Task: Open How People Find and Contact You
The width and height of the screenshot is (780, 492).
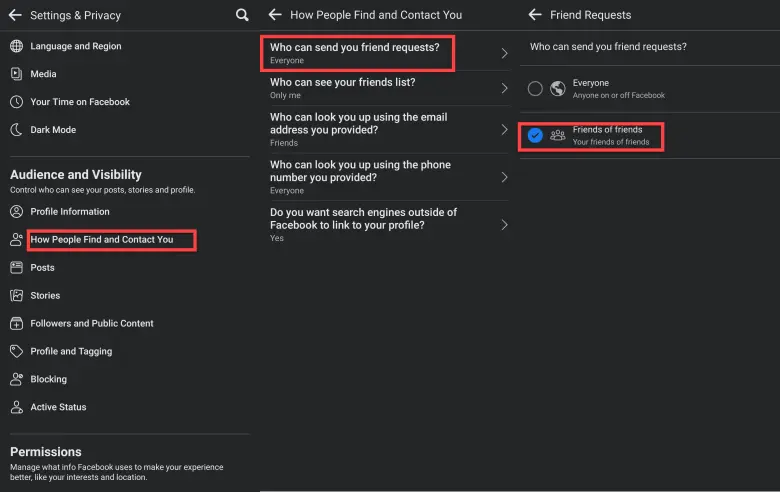Action: [102, 239]
